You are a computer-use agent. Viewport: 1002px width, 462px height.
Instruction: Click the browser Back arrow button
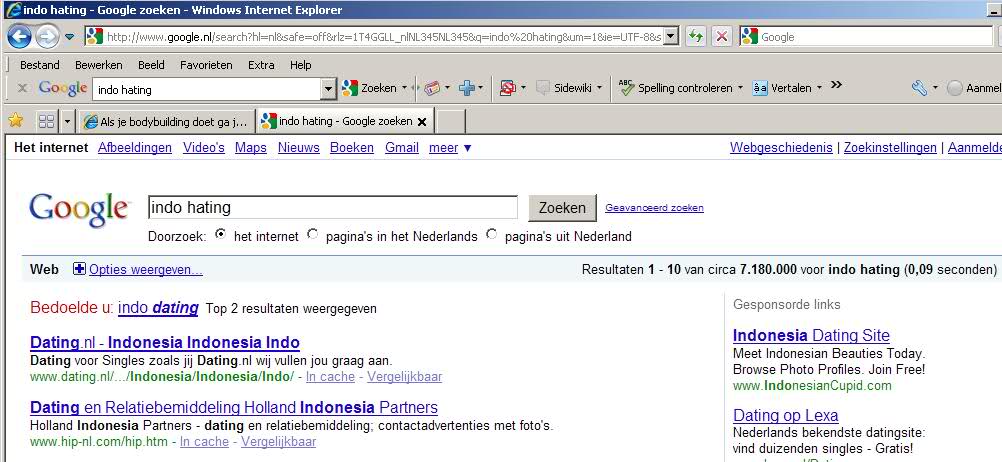[x=19, y=37]
